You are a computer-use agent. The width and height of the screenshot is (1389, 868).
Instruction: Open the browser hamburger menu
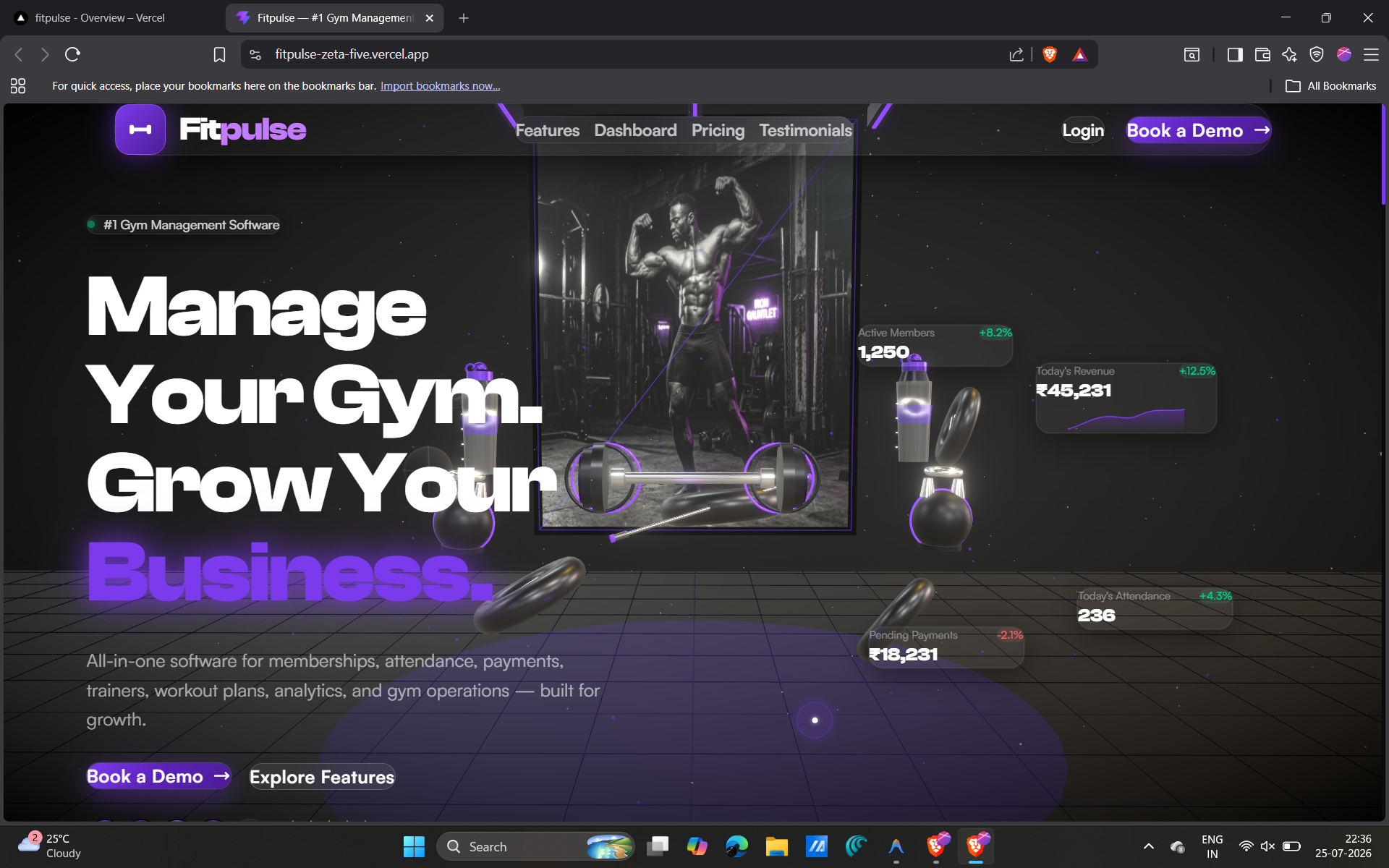pyautogui.click(x=1371, y=54)
